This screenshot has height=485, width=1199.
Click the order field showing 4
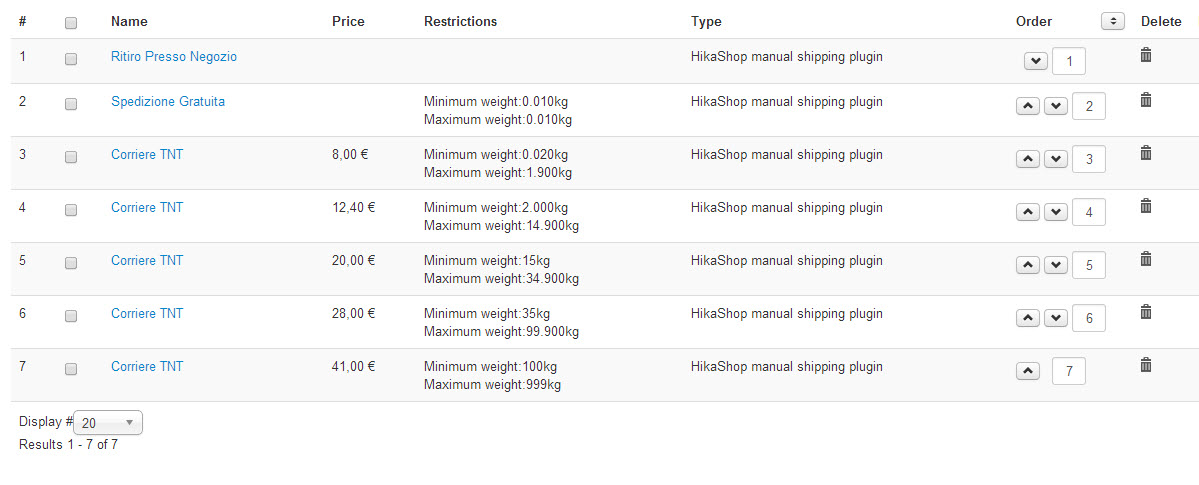[x=1089, y=213]
